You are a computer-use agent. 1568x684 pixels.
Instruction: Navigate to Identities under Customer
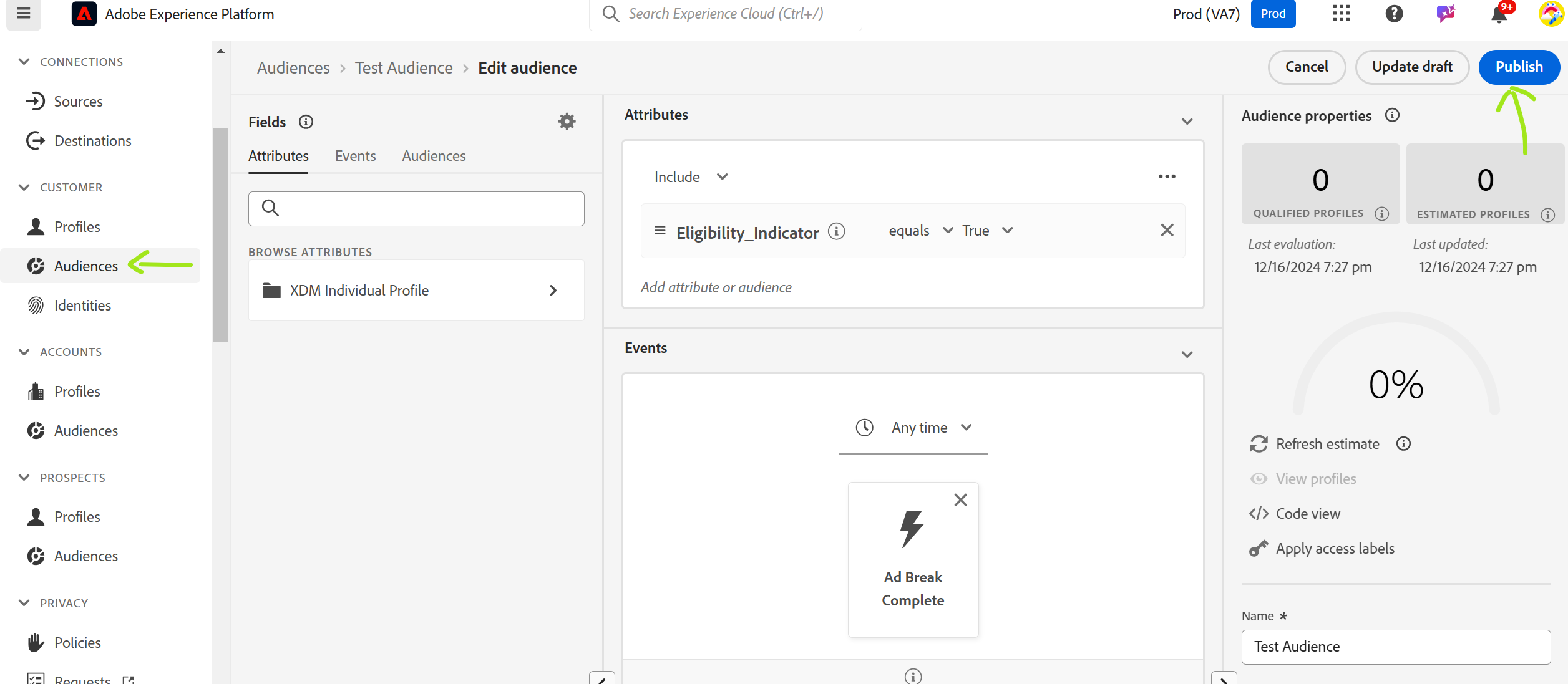coord(83,305)
